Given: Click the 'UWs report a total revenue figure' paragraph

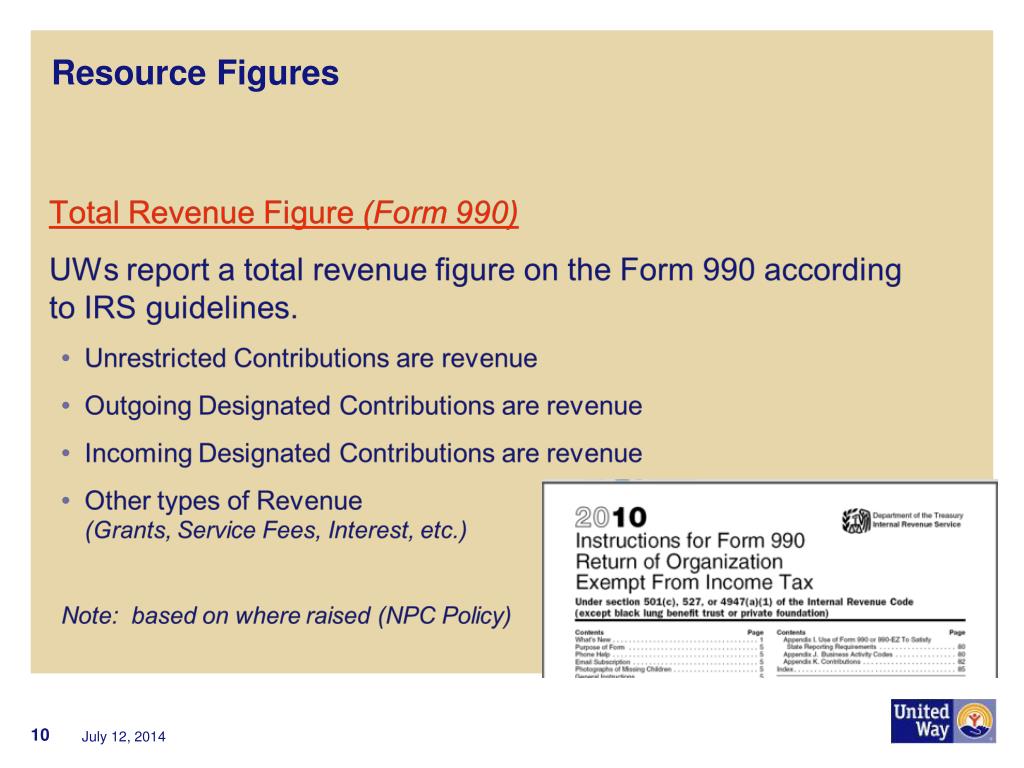Looking at the screenshot, I should [x=475, y=289].
